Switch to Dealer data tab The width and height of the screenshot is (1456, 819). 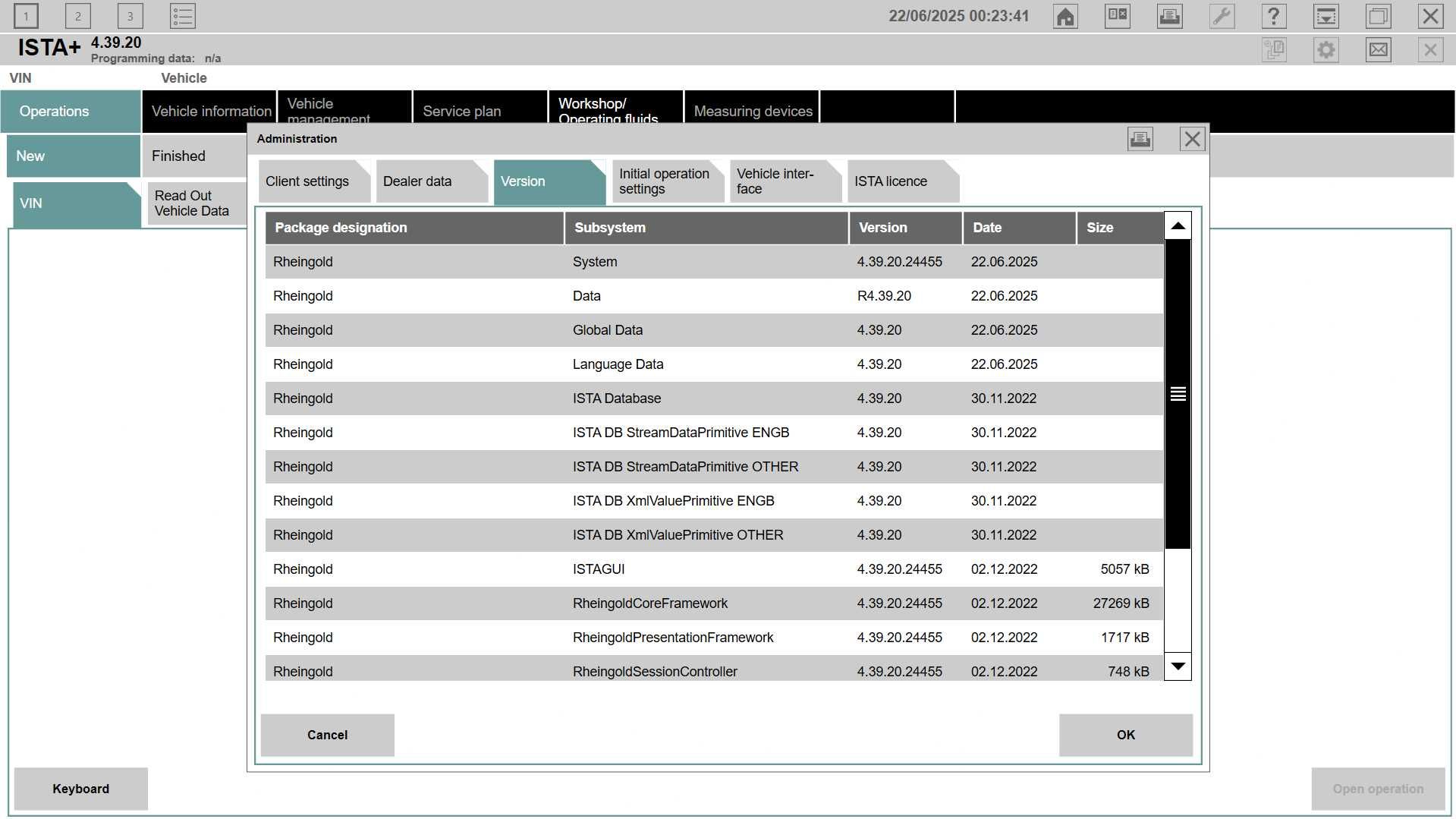tap(432, 181)
